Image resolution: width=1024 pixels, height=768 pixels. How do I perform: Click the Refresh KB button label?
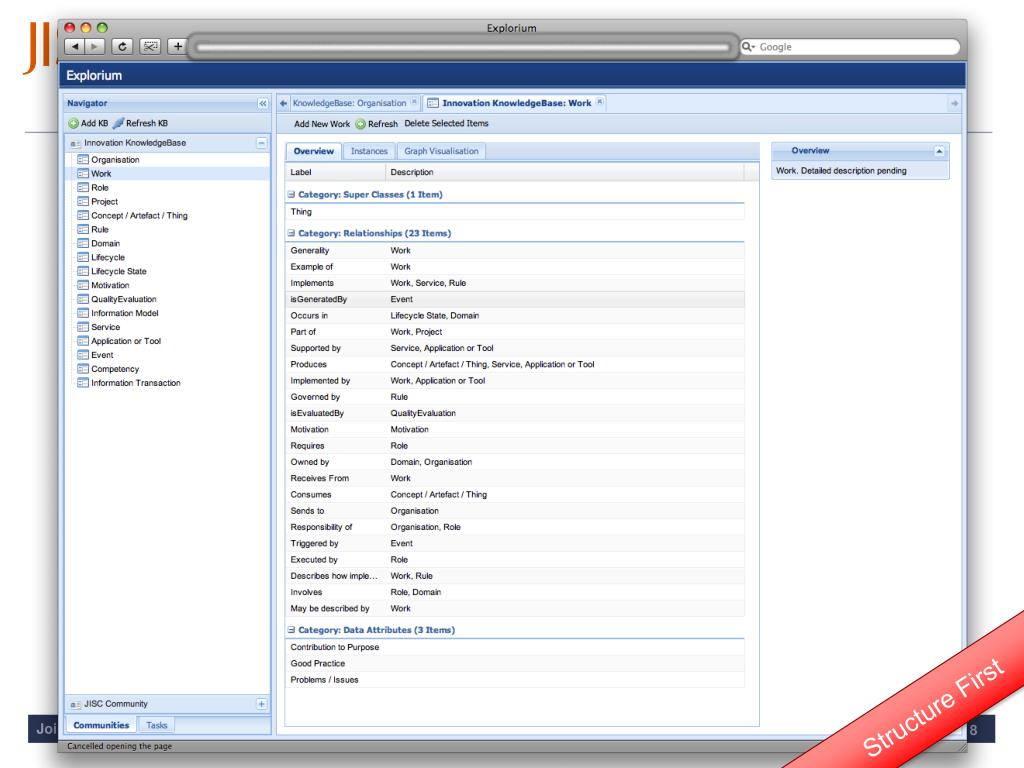coord(147,123)
